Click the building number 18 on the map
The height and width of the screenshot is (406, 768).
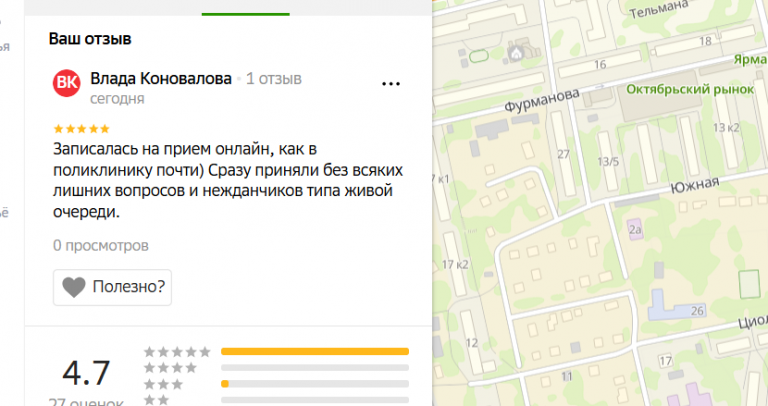[x=705, y=41]
